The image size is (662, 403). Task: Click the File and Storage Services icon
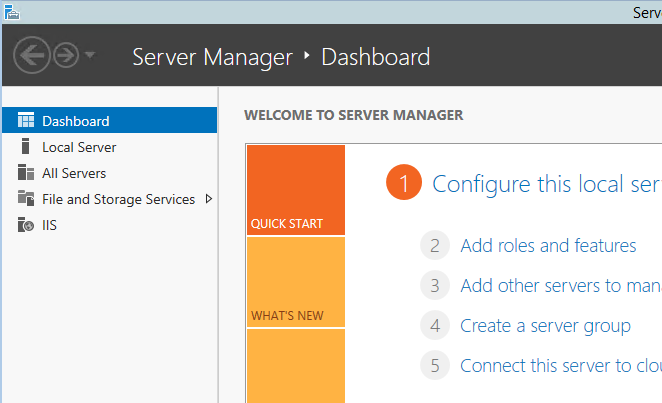26,198
